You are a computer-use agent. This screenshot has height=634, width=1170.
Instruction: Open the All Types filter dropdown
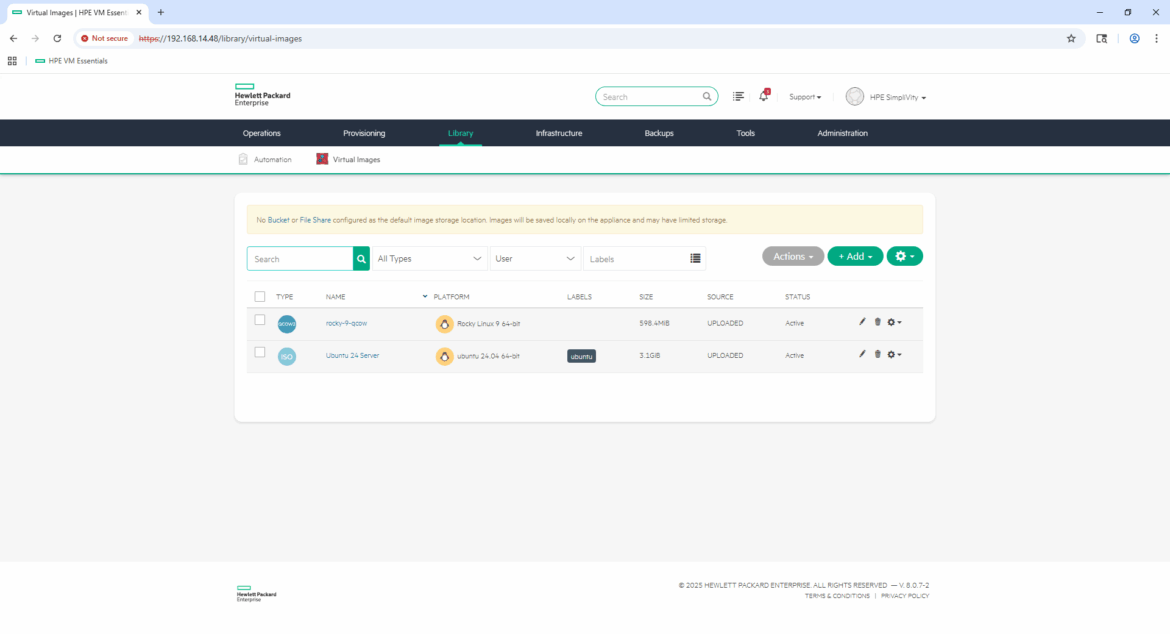(x=430, y=259)
